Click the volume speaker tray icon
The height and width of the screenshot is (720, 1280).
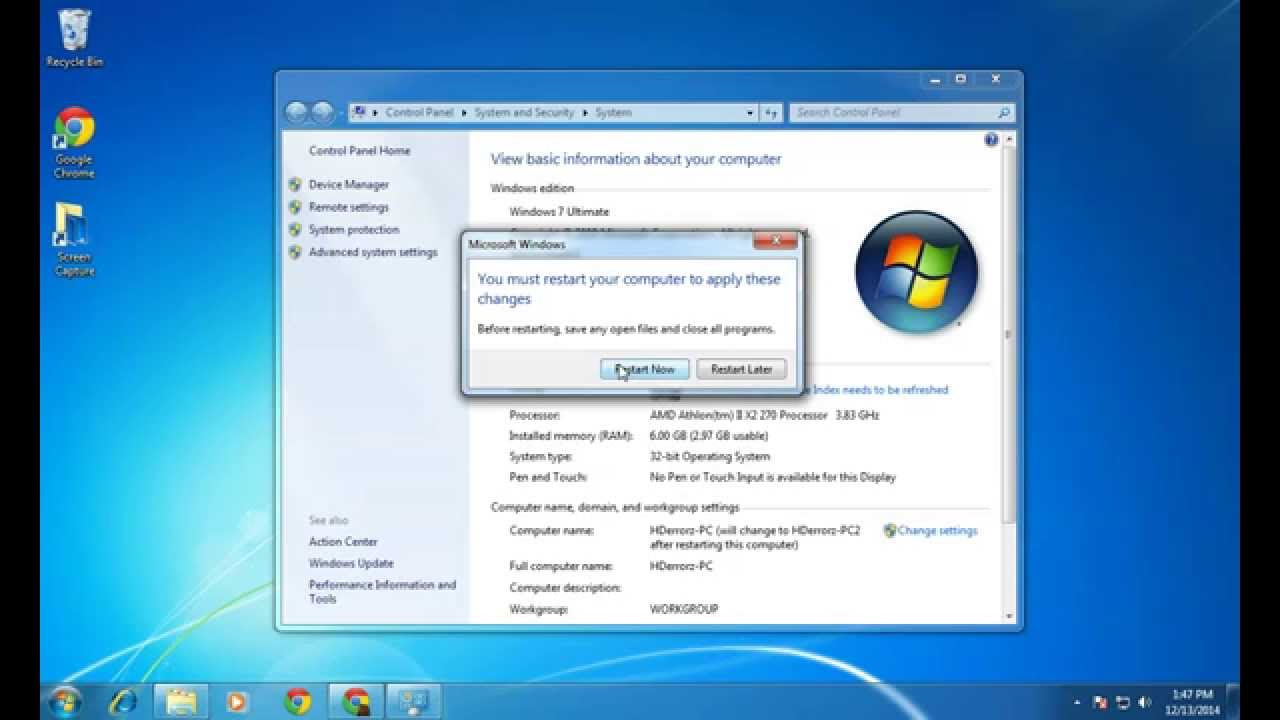[1144, 702]
